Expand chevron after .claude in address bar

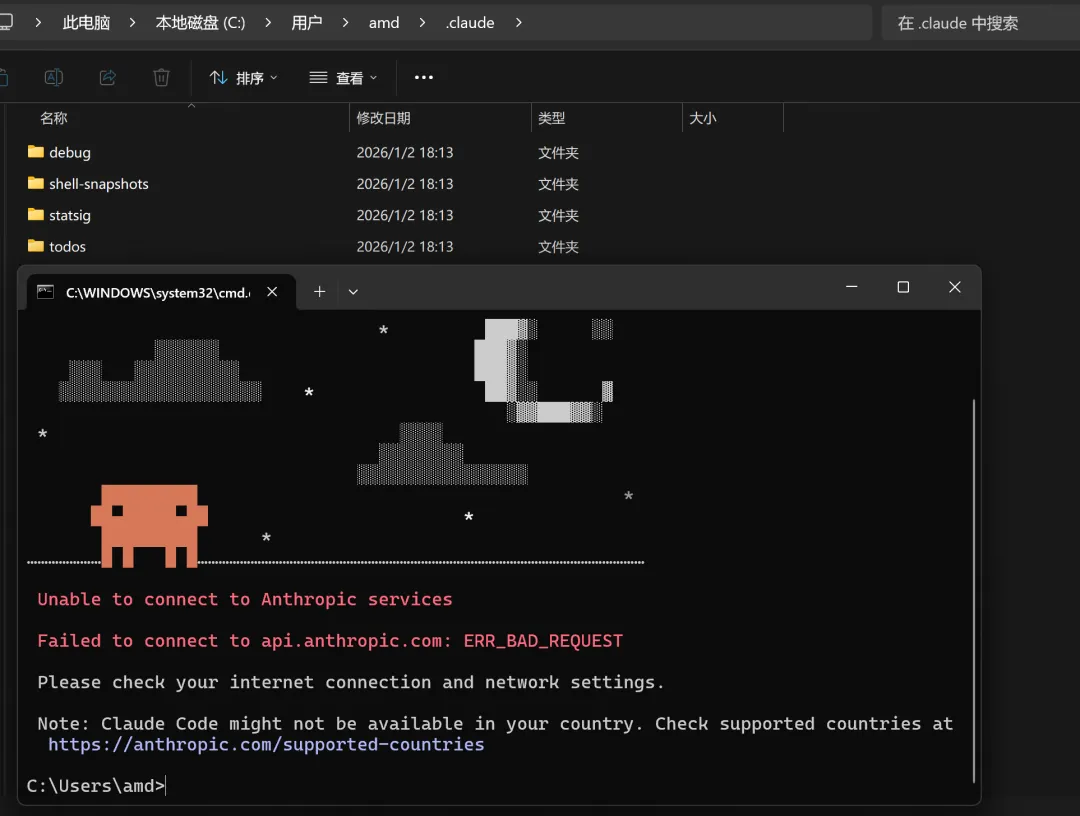pyautogui.click(x=519, y=23)
